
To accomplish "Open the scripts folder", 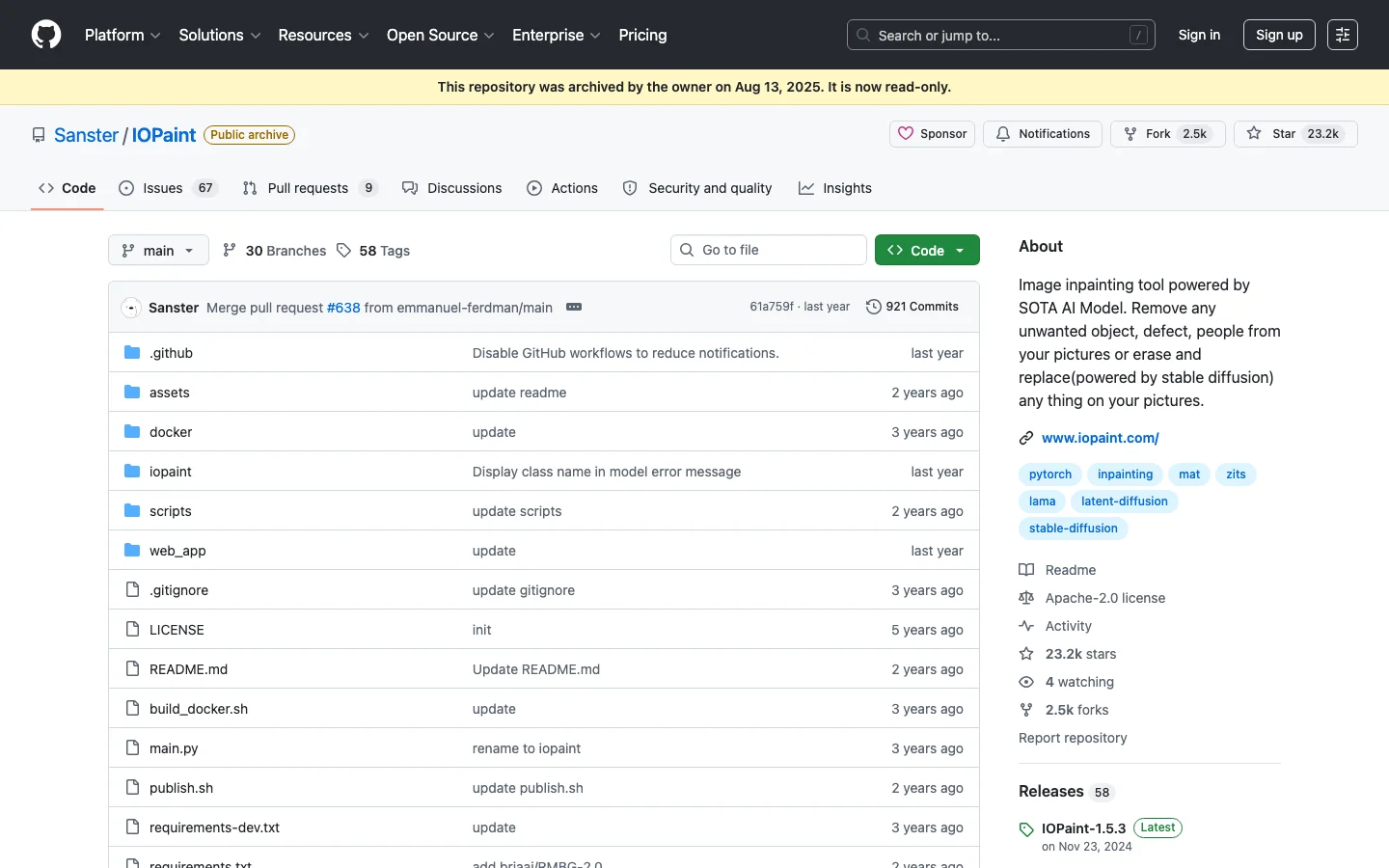I will point(171,511).
